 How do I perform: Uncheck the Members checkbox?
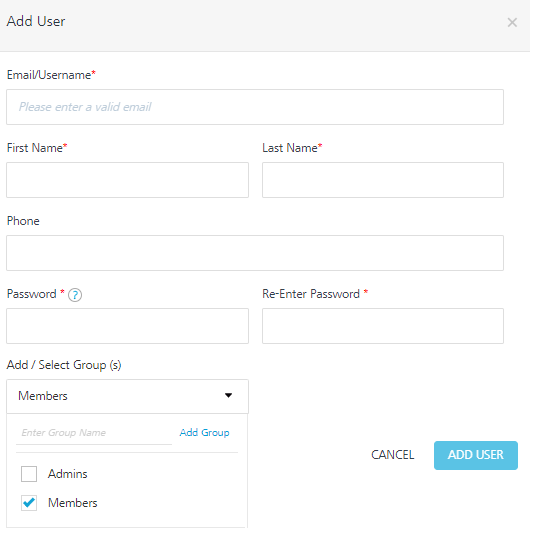(29, 503)
